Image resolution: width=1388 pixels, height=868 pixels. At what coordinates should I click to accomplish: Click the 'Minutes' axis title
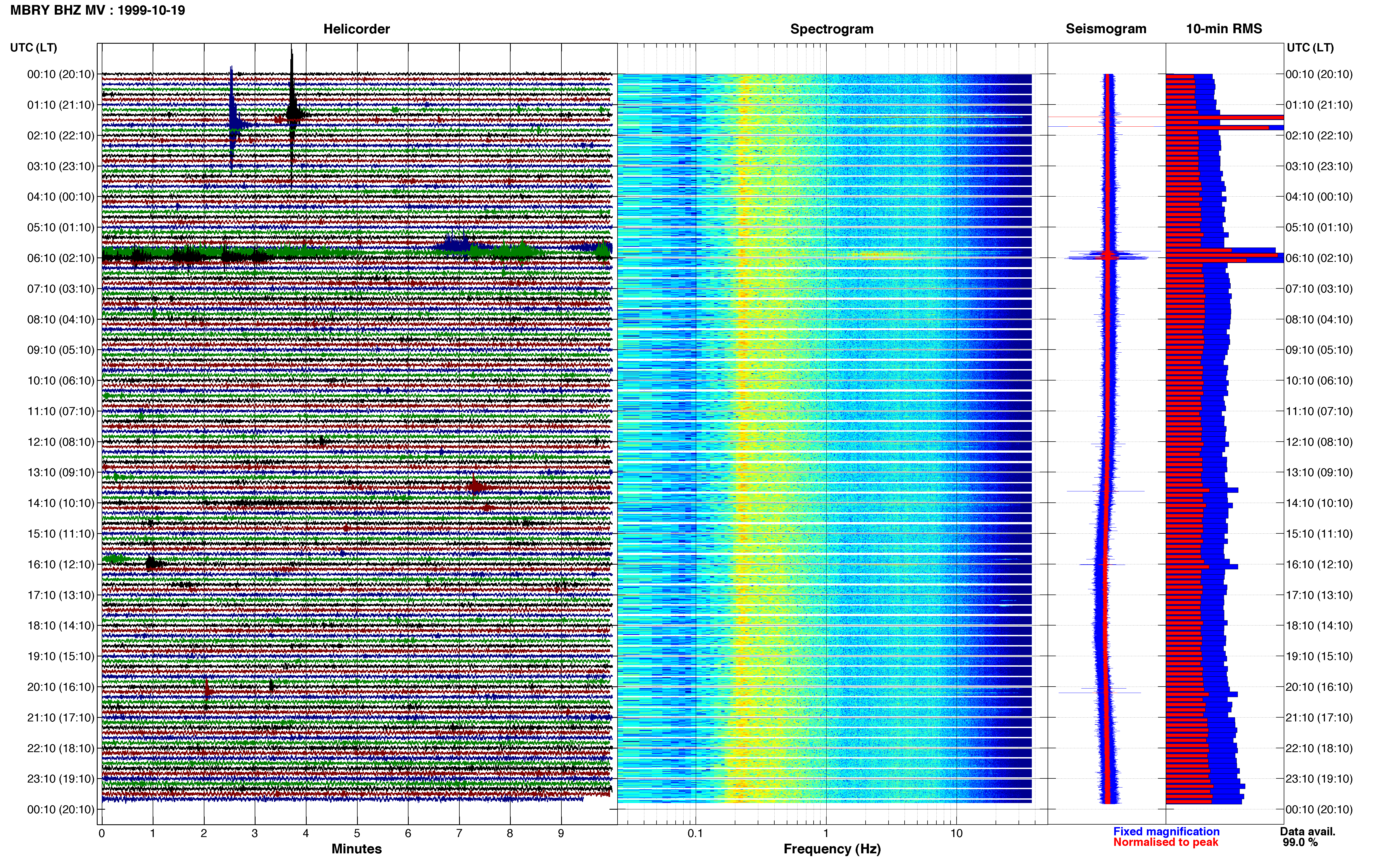[356, 848]
